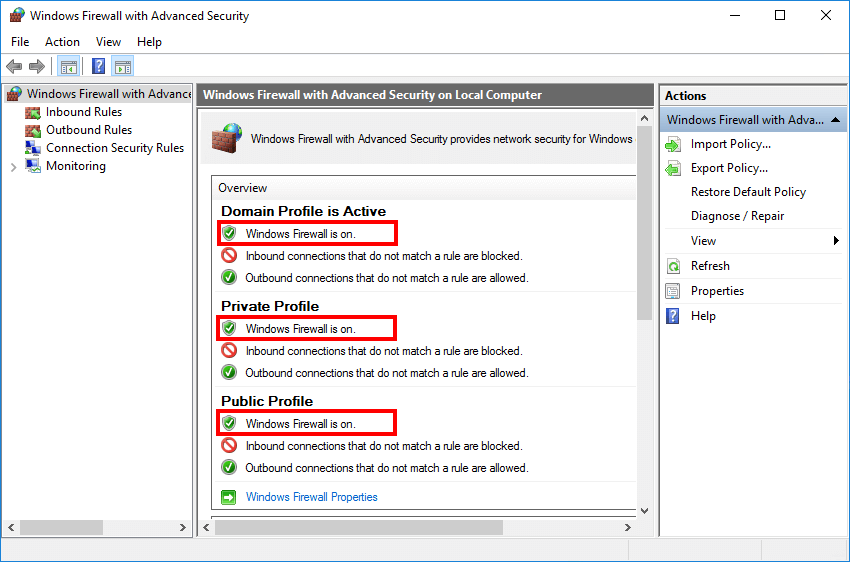Click Diagnose / Repair action

[x=737, y=216]
